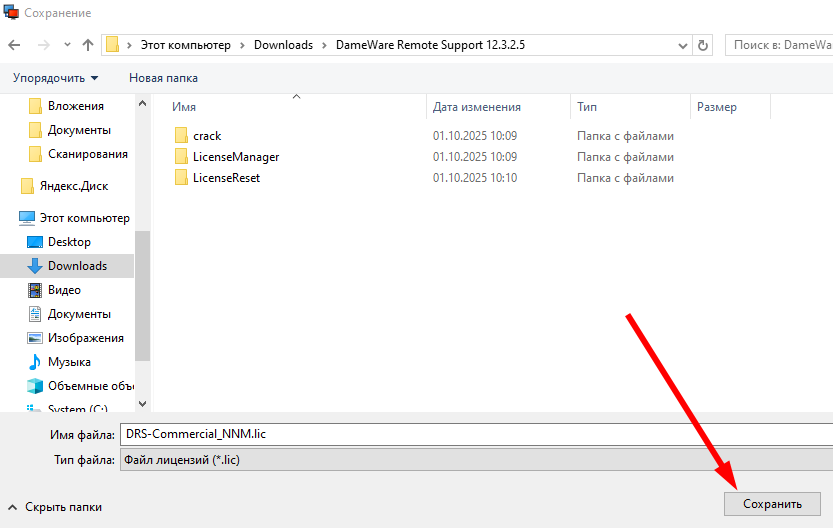Click the Видео filmstrip icon
This screenshot has height=528, width=833.
tap(35, 290)
